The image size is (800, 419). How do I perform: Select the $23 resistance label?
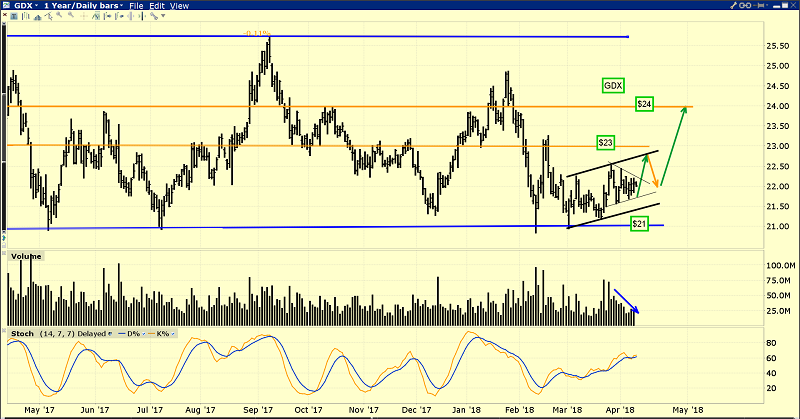[x=606, y=142]
